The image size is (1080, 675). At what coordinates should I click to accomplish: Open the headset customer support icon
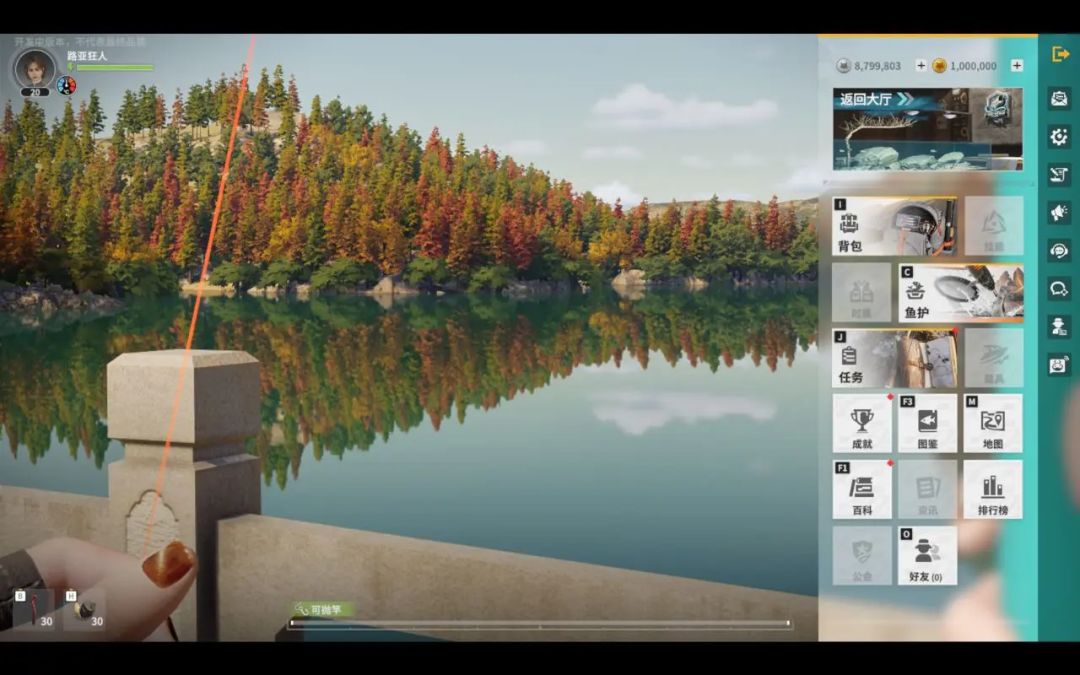pyautogui.click(x=1059, y=251)
